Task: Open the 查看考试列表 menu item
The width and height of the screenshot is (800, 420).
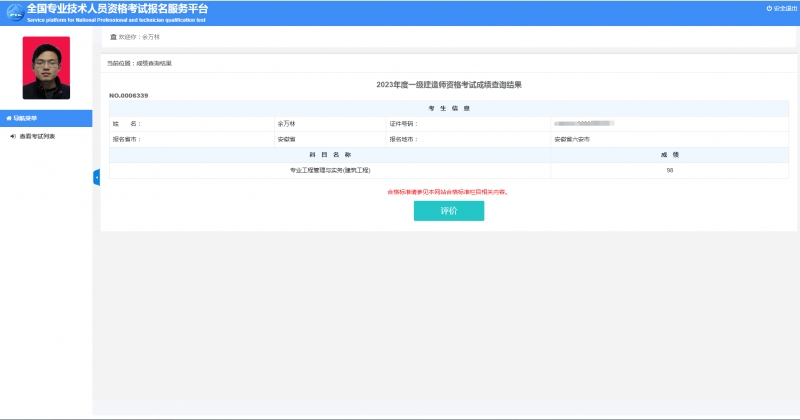Action: pos(37,136)
